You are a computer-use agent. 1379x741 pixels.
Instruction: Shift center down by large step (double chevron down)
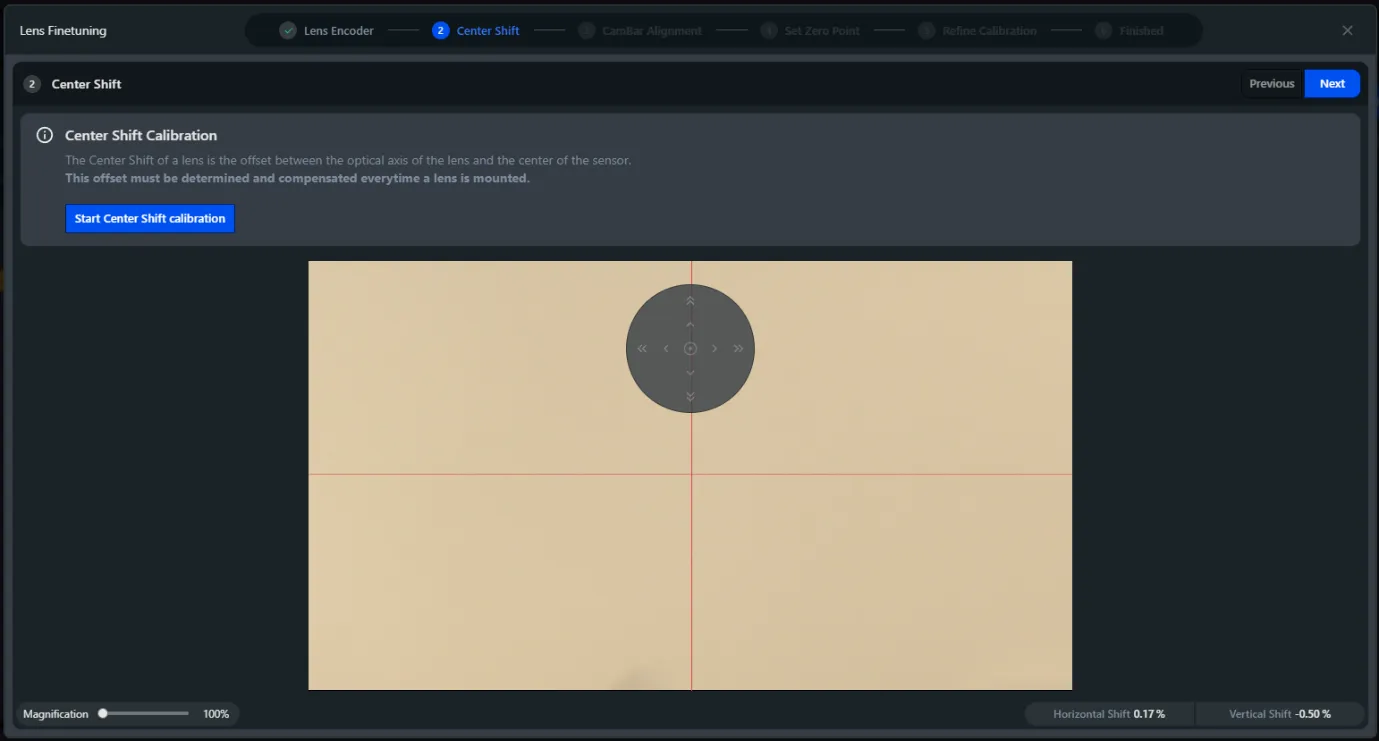pyautogui.click(x=690, y=396)
